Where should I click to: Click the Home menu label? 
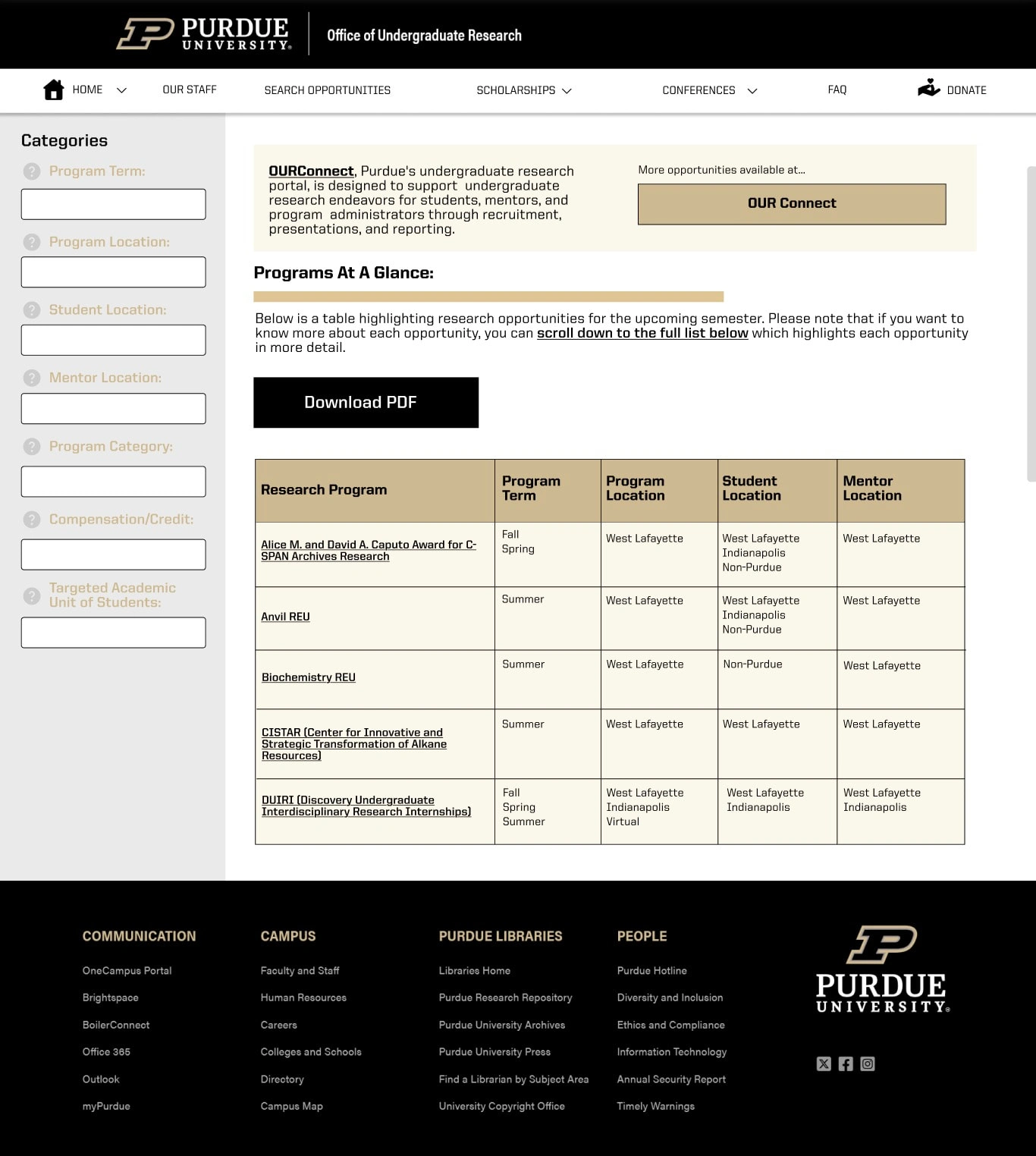tap(87, 90)
